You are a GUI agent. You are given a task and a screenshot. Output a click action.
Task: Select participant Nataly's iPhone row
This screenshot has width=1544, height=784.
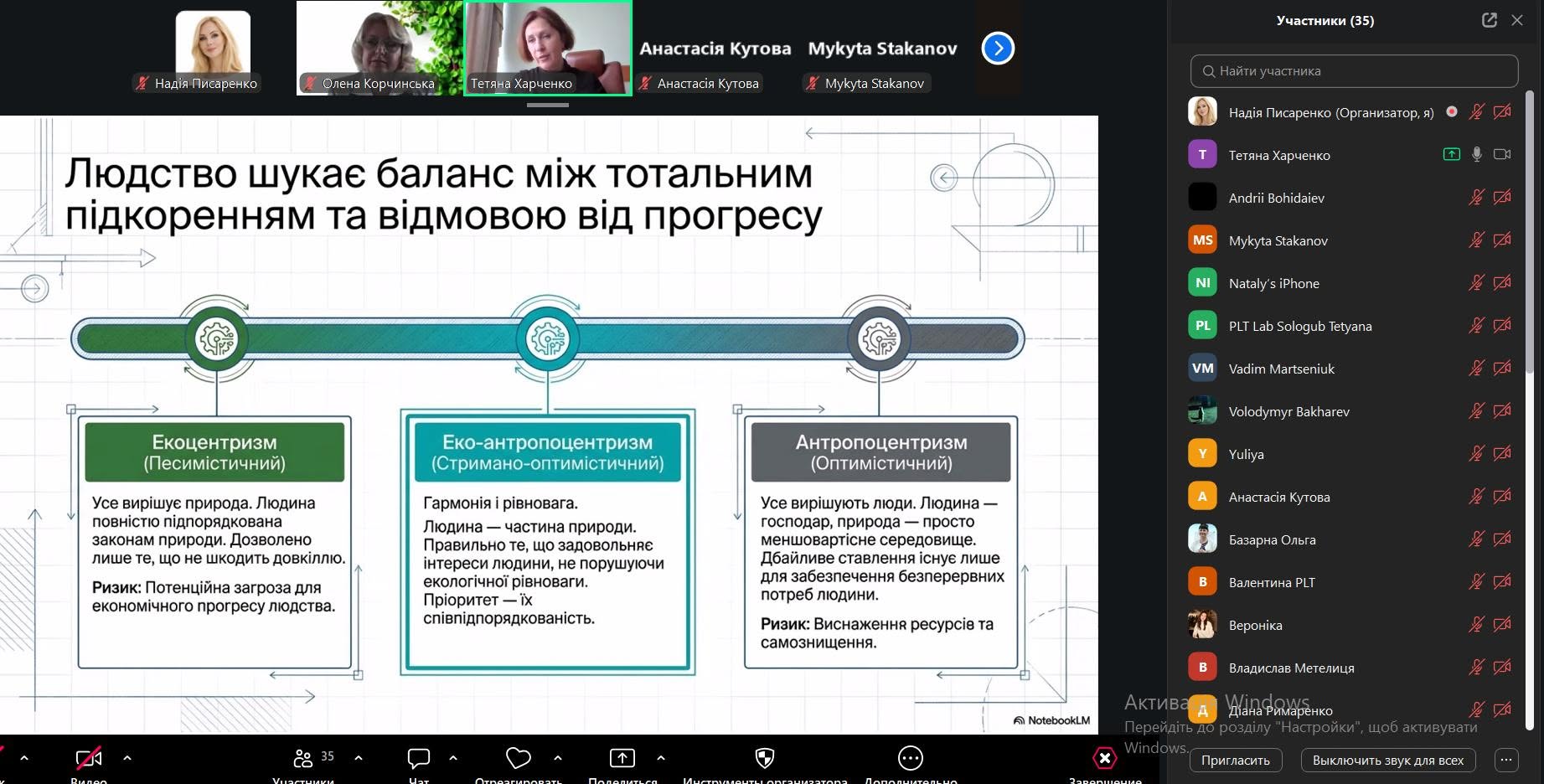1350,282
